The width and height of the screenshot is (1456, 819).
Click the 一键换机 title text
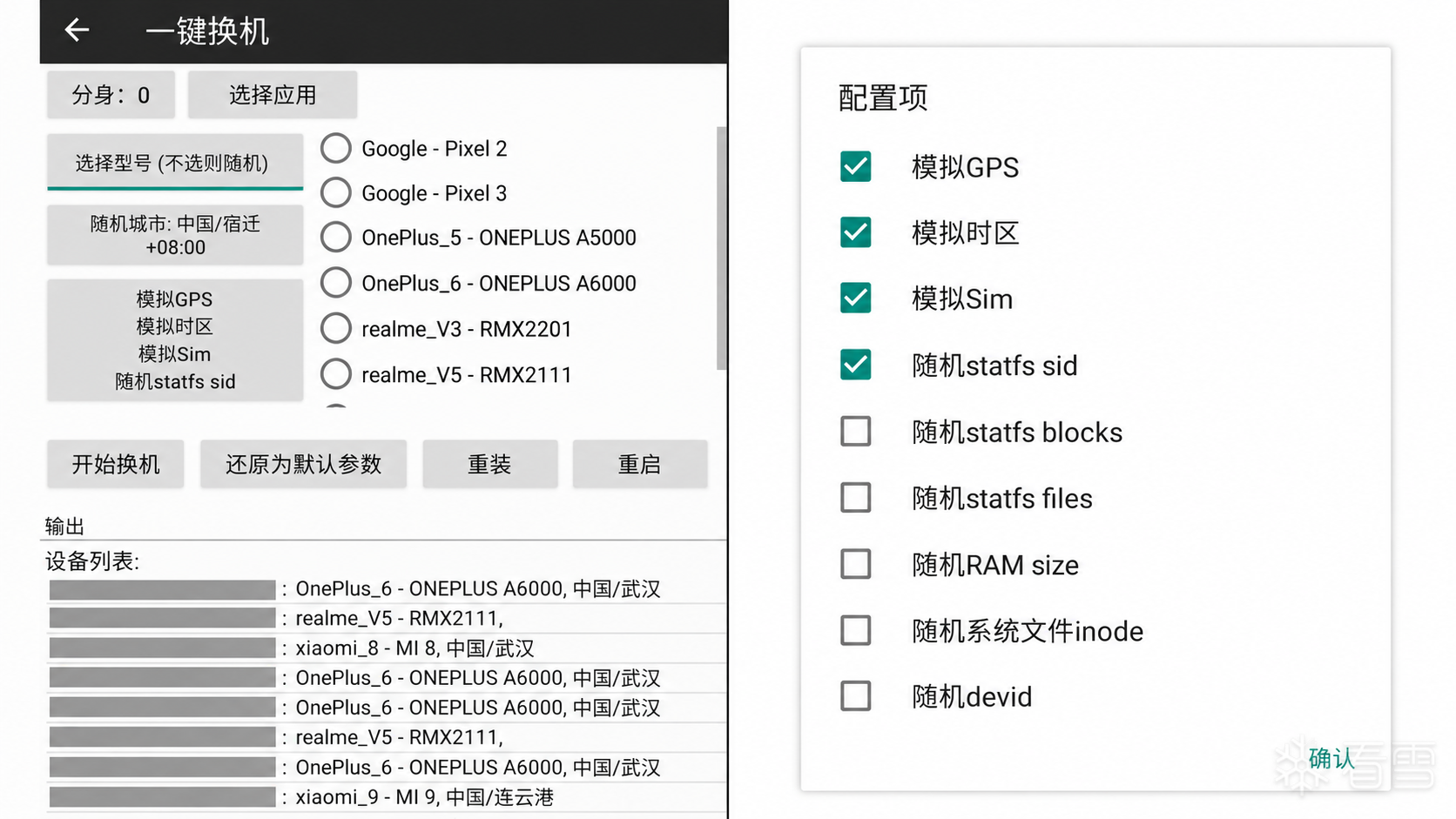(x=207, y=31)
